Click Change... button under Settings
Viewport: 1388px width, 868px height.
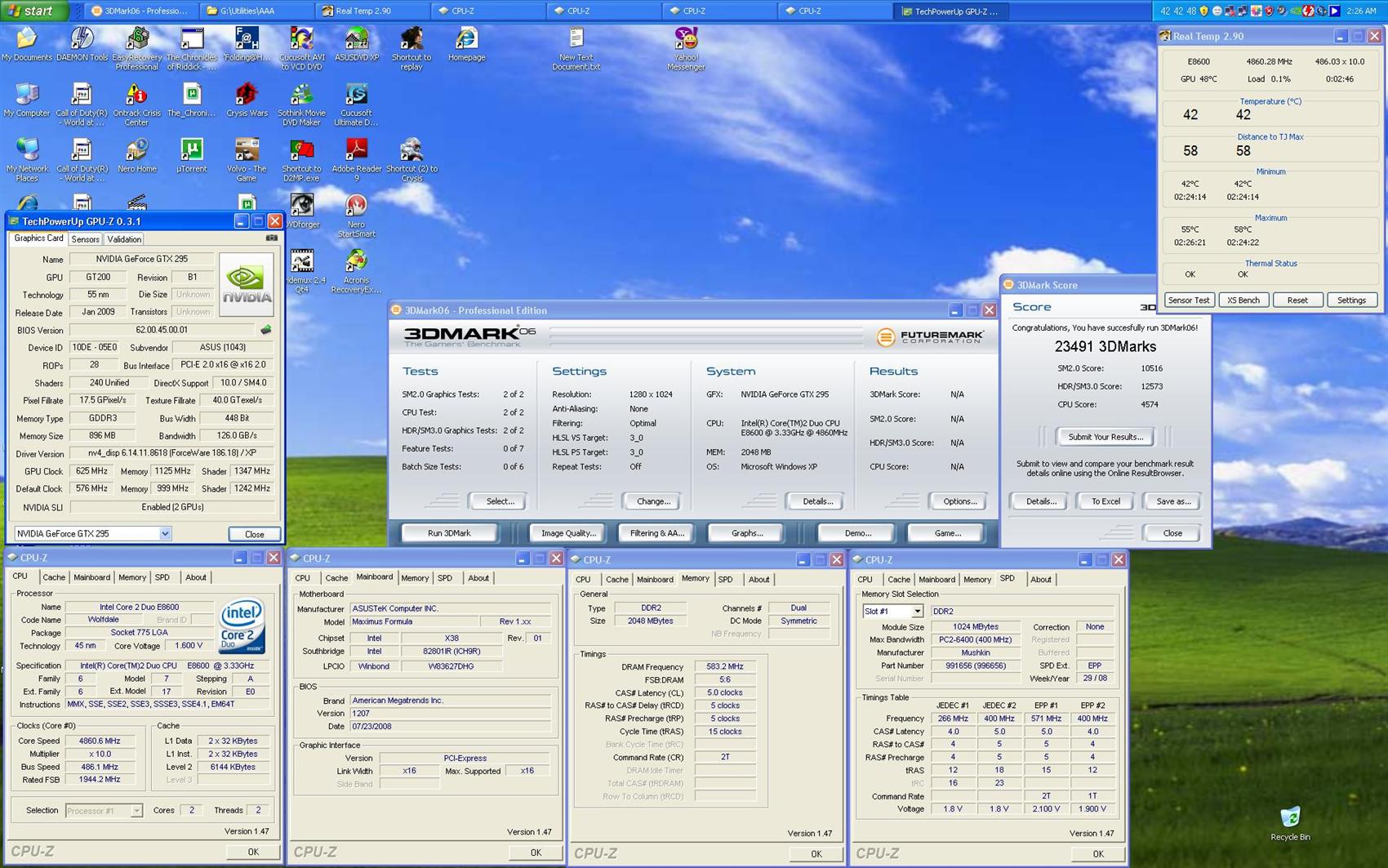(x=653, y=501)
